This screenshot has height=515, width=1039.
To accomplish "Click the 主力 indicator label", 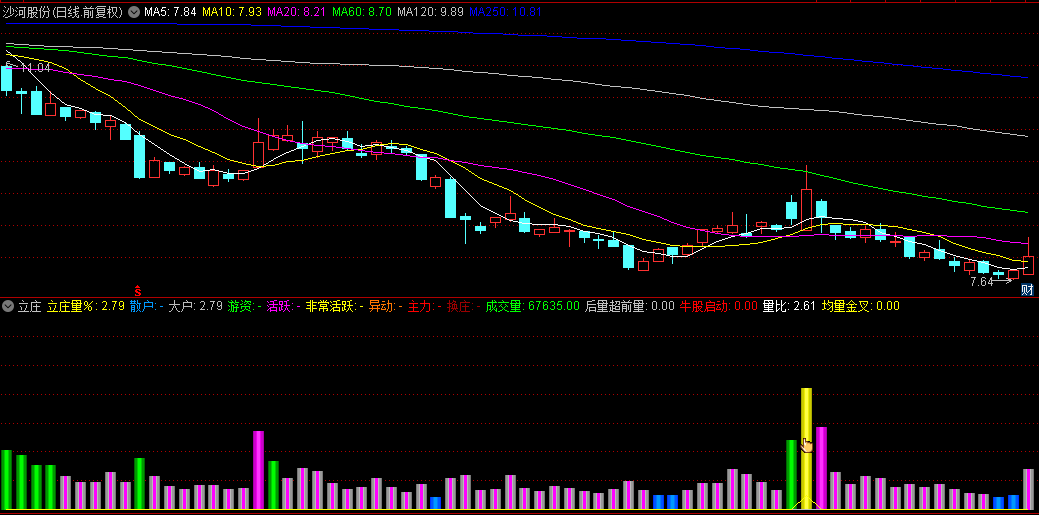I will (x=424, y=306).
